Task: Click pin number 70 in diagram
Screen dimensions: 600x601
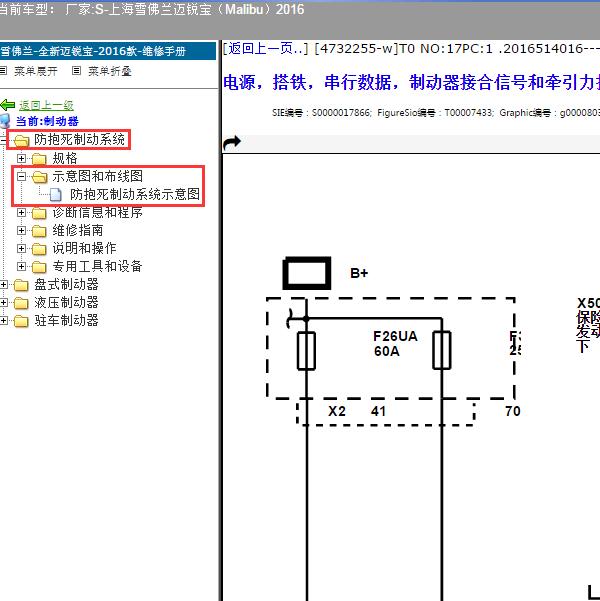Action: [513, 411]
